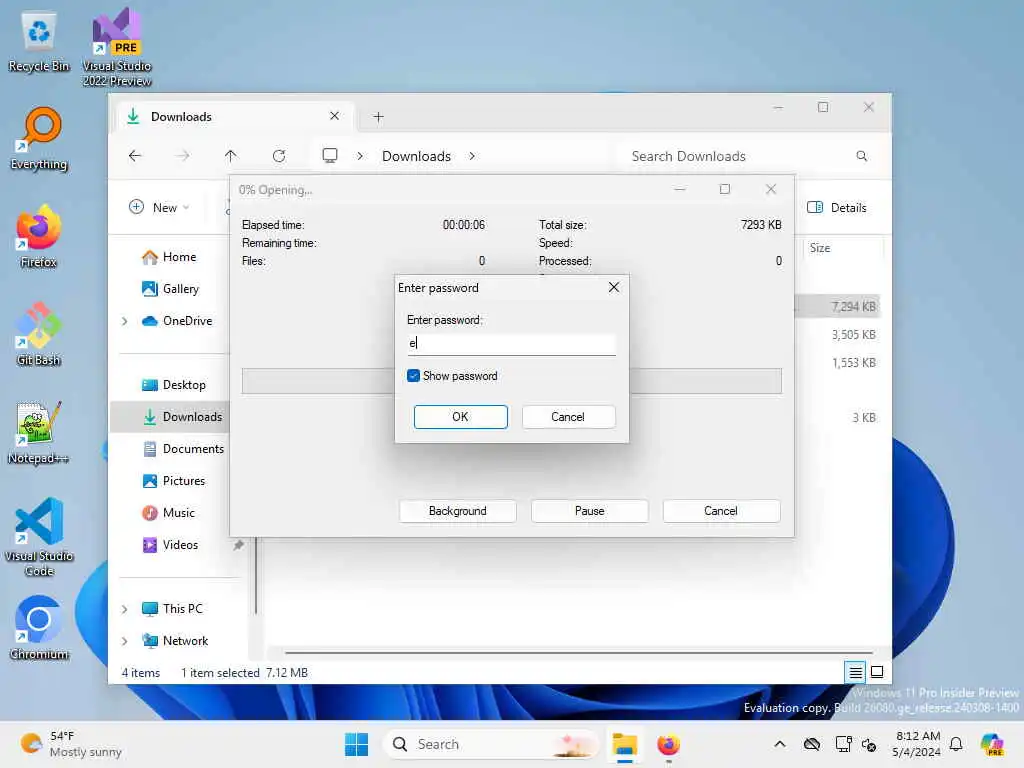Screen dimensions: 1024x768
Task: Sort files by the Size column
Action: coord(842,248)
